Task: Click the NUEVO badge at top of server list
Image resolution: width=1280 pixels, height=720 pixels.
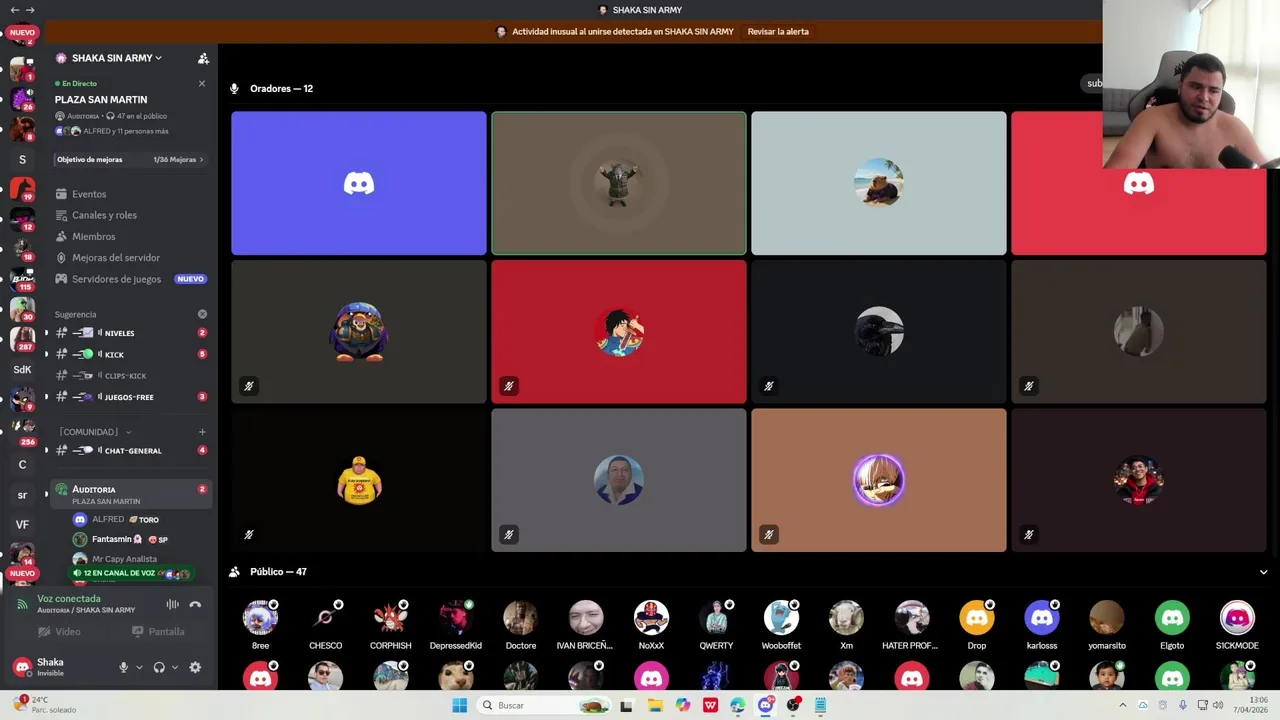Action: (22, 33)
